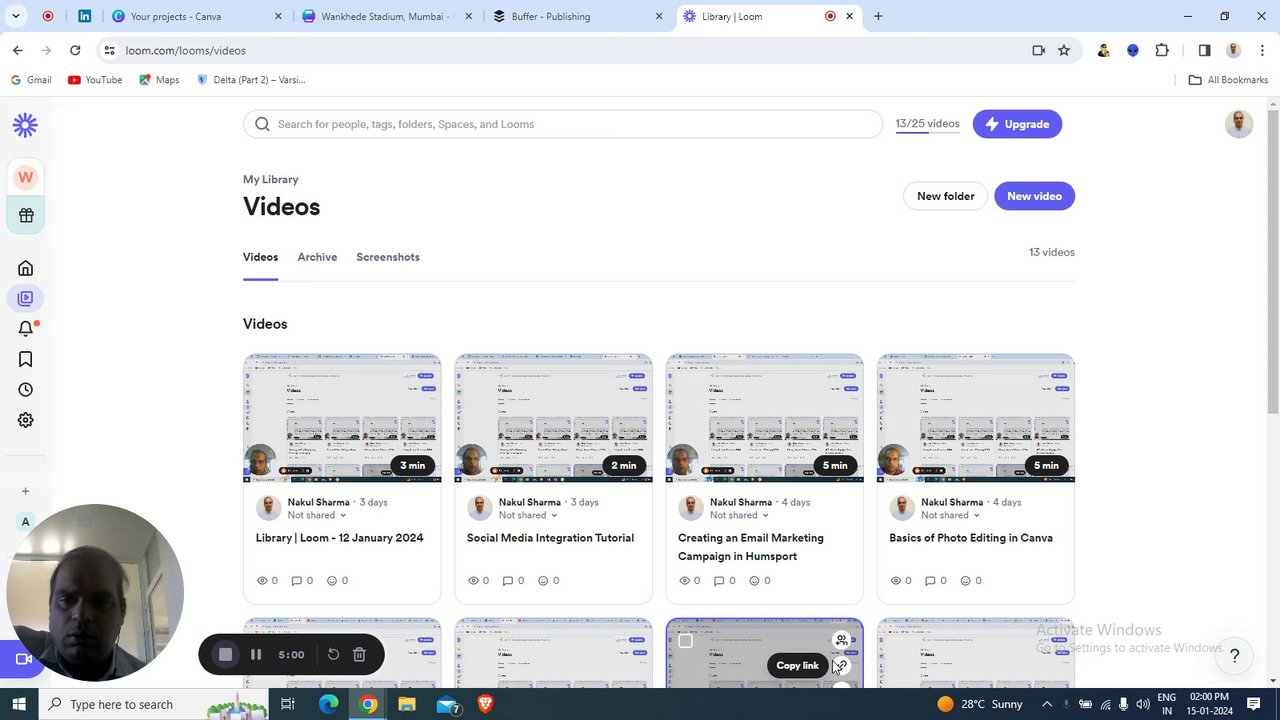Open My Library sidebar icon

click(x=25, y=298)
